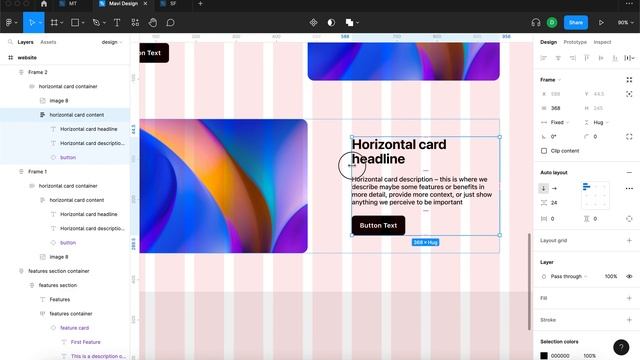640x360 pixels.
Task: Set auto layout direction to vertical
Action: tap(543, 188)
